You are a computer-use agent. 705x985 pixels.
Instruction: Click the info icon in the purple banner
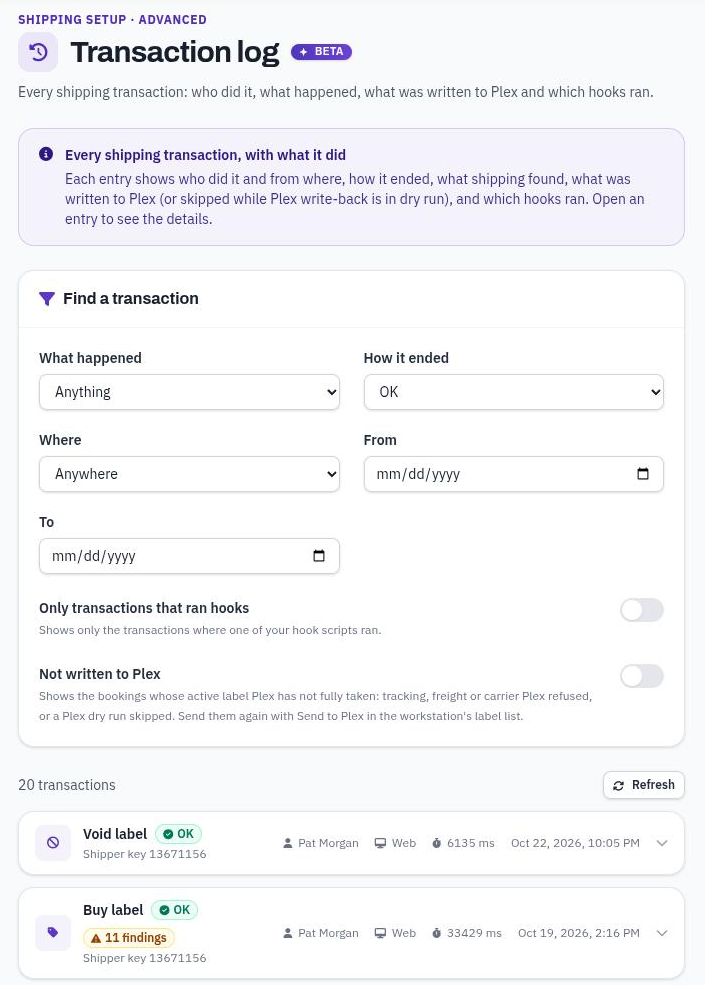click(46, 154)
